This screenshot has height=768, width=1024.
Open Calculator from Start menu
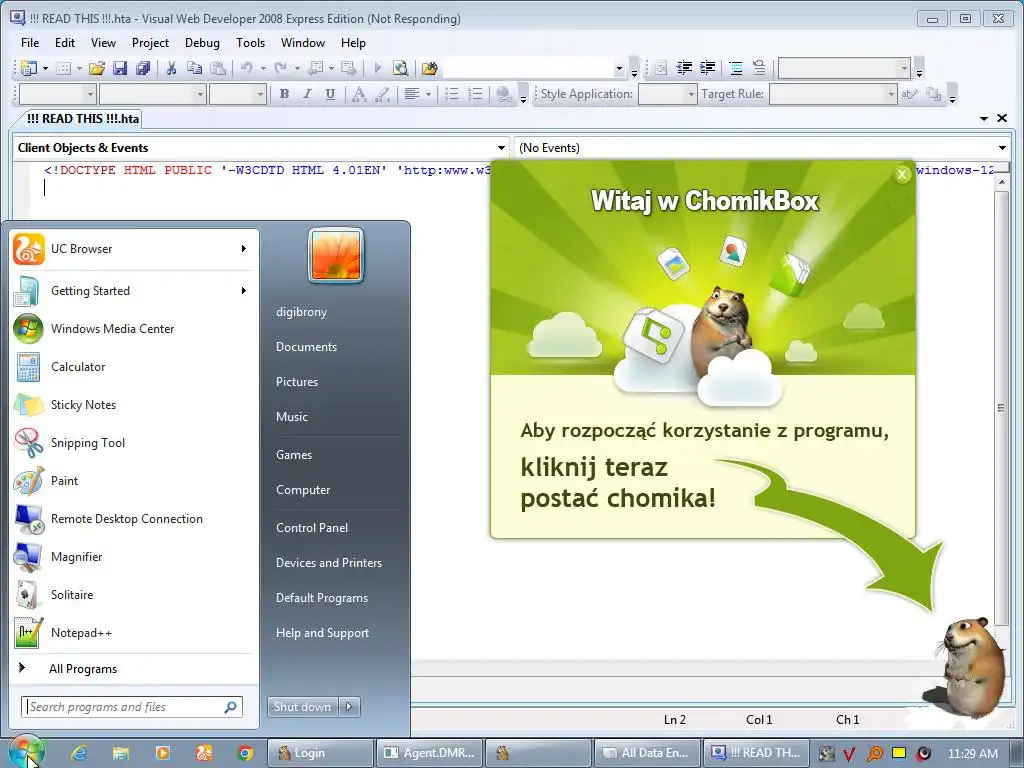click(x=135, y=366)
